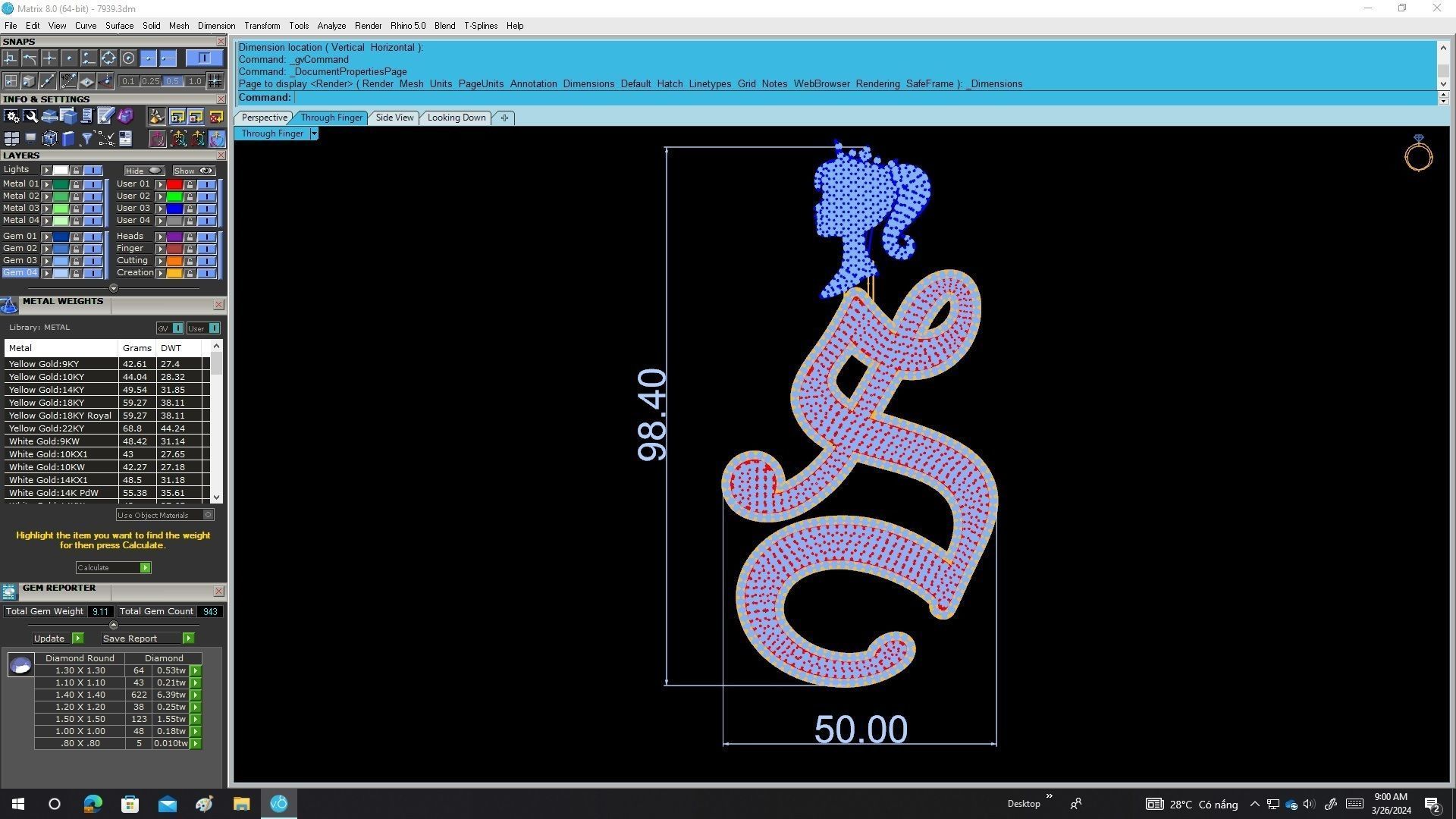1456x819 pixels.
Task: Open the T-Splines menu
Action: pos(480,26)
